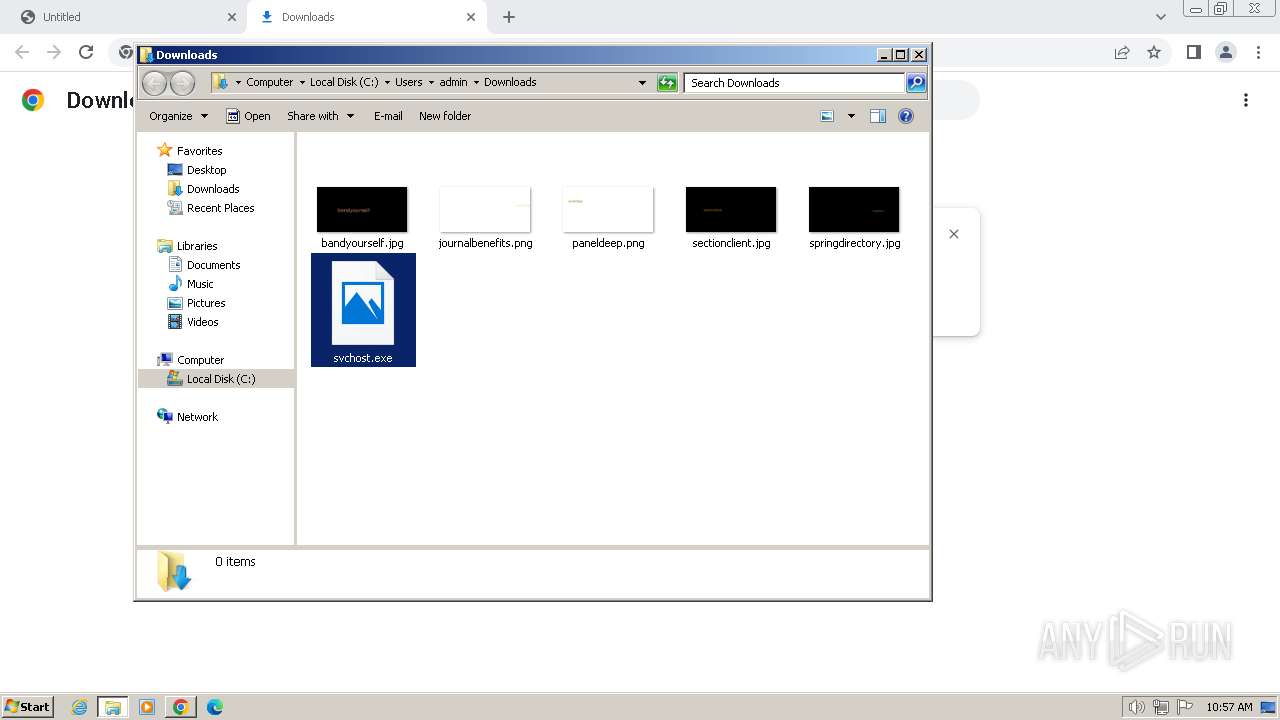
Task: Select paneldeep.png thumbnail
Action: (x=608, y=210)
